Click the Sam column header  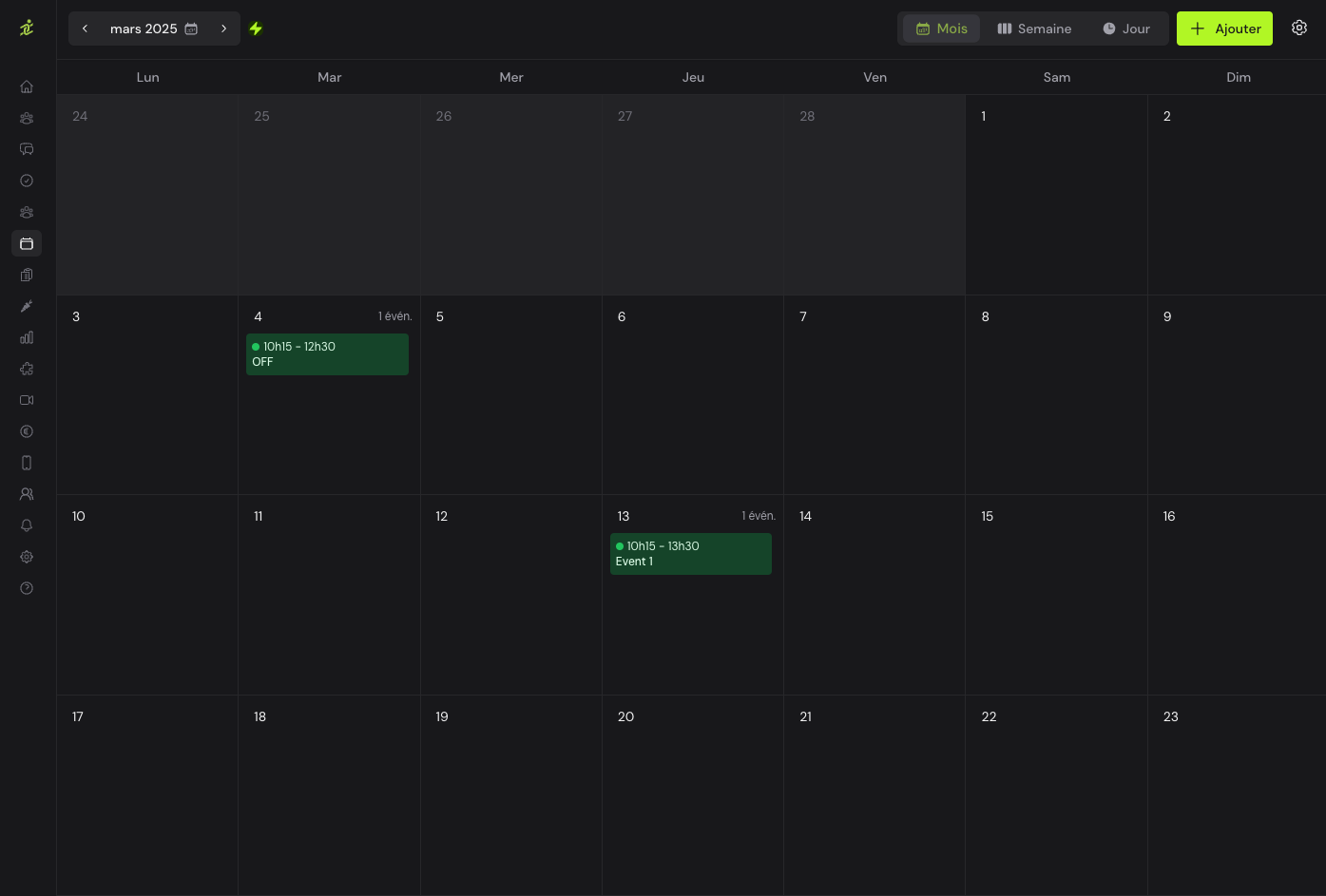coord(1057,77)
